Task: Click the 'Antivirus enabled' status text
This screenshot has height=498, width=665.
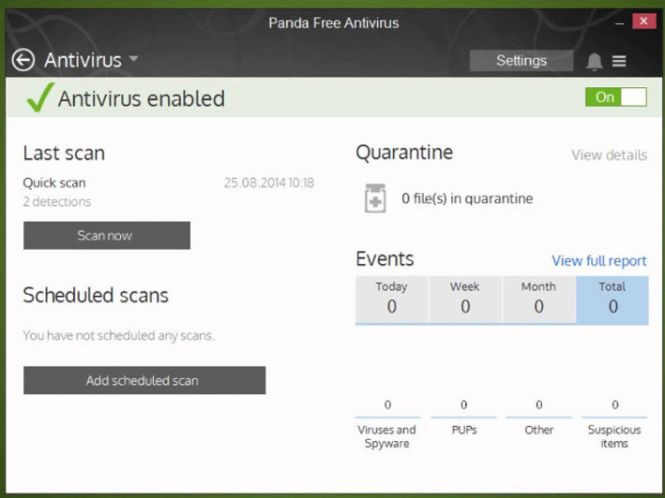Action: tap(141, 98)
